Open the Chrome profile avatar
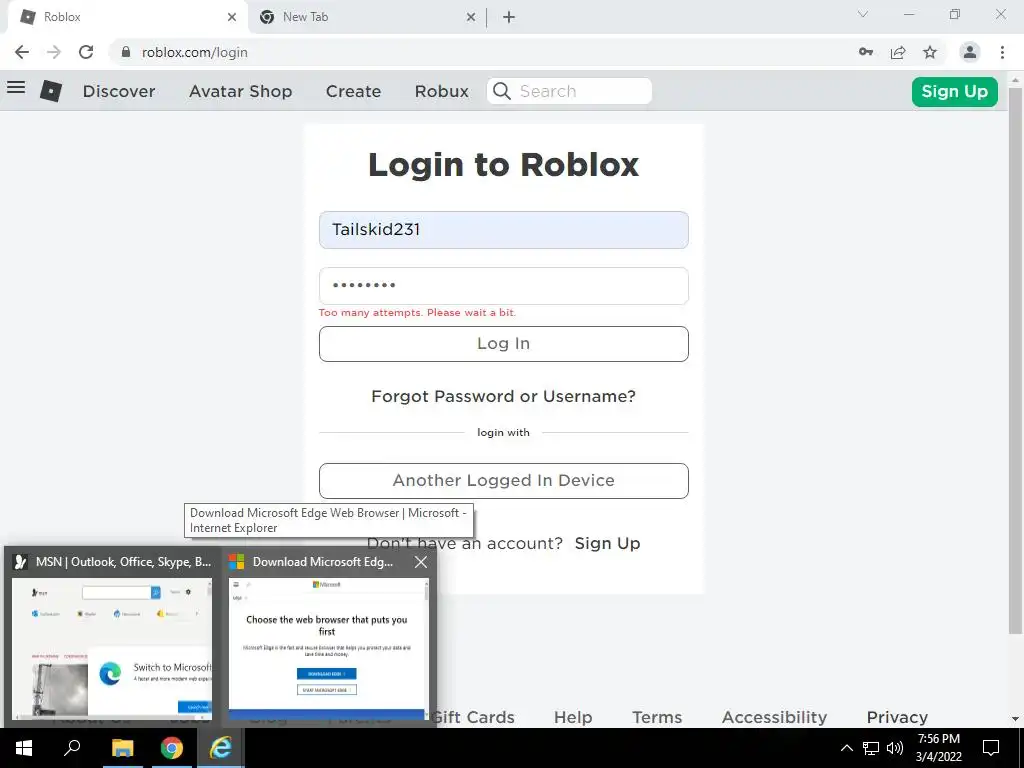 [x=970, y=52]
